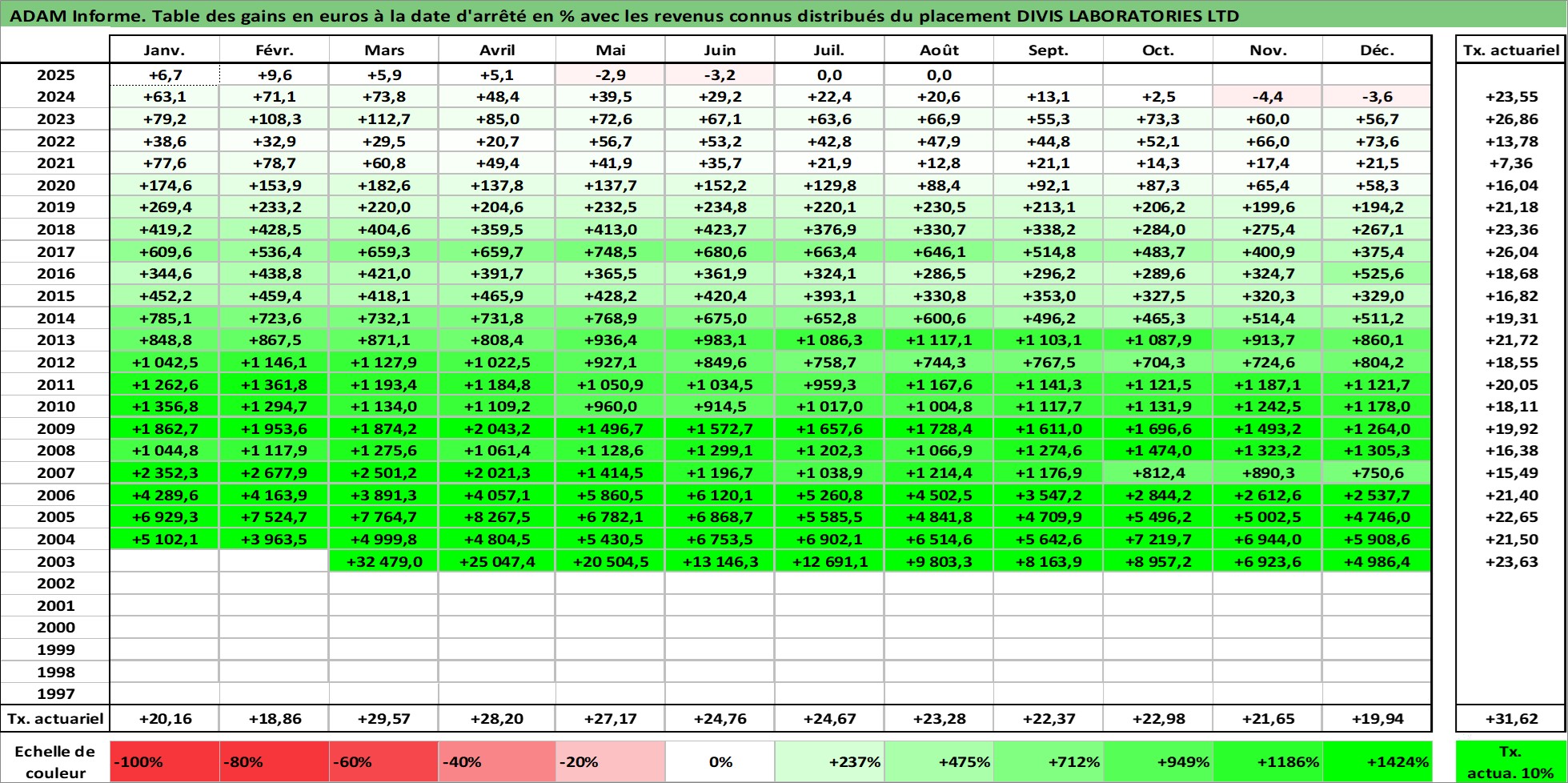The height and width of the screenshot is (783, 1568).
Task: Select the 'Mars' column header
Action: (383, 50)
